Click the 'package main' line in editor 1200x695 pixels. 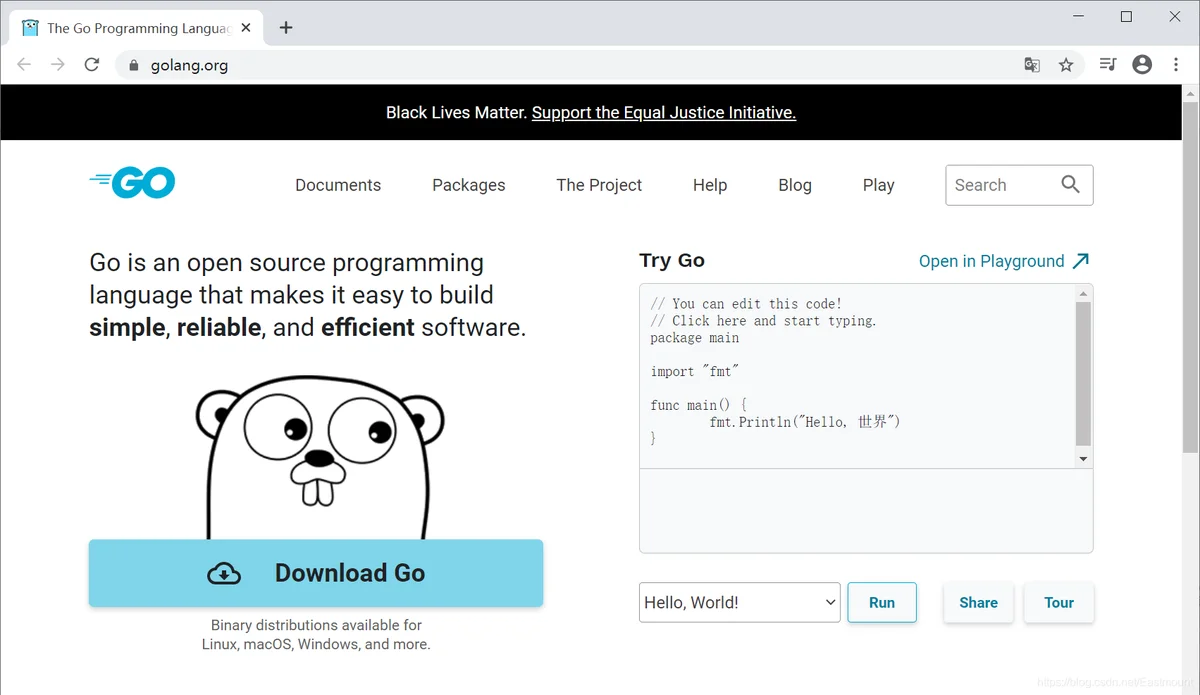695,338
